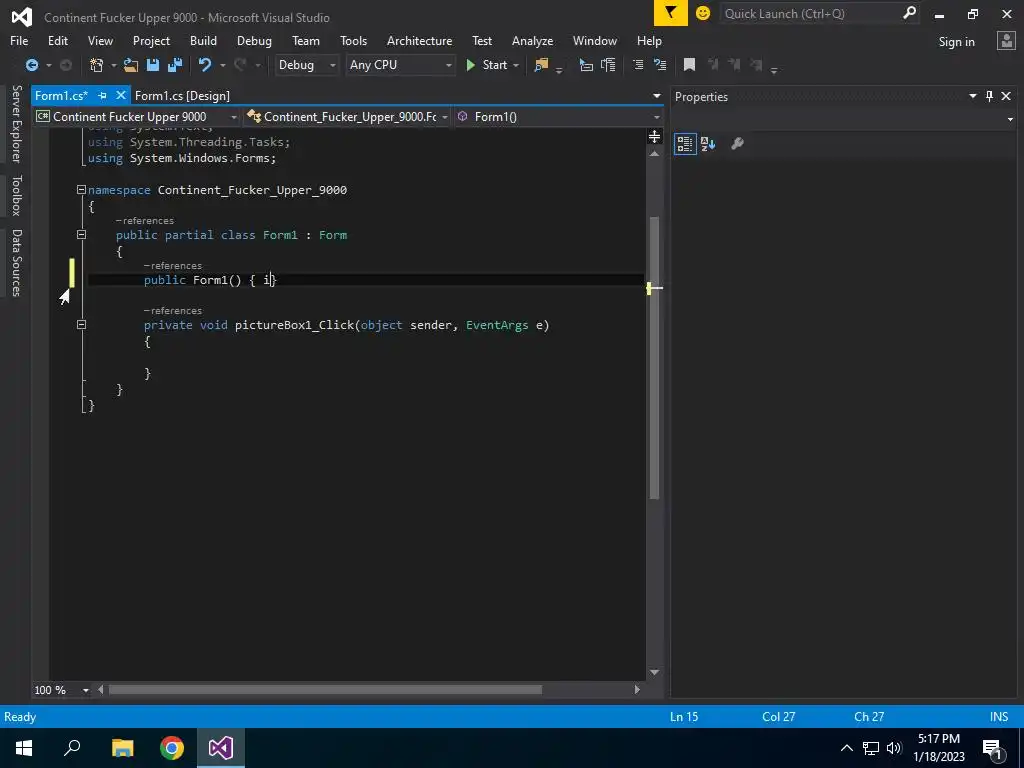Save the current file with Save icon
The height and width of the screenshot is (768, 1024).
click(x=153, y=65)
